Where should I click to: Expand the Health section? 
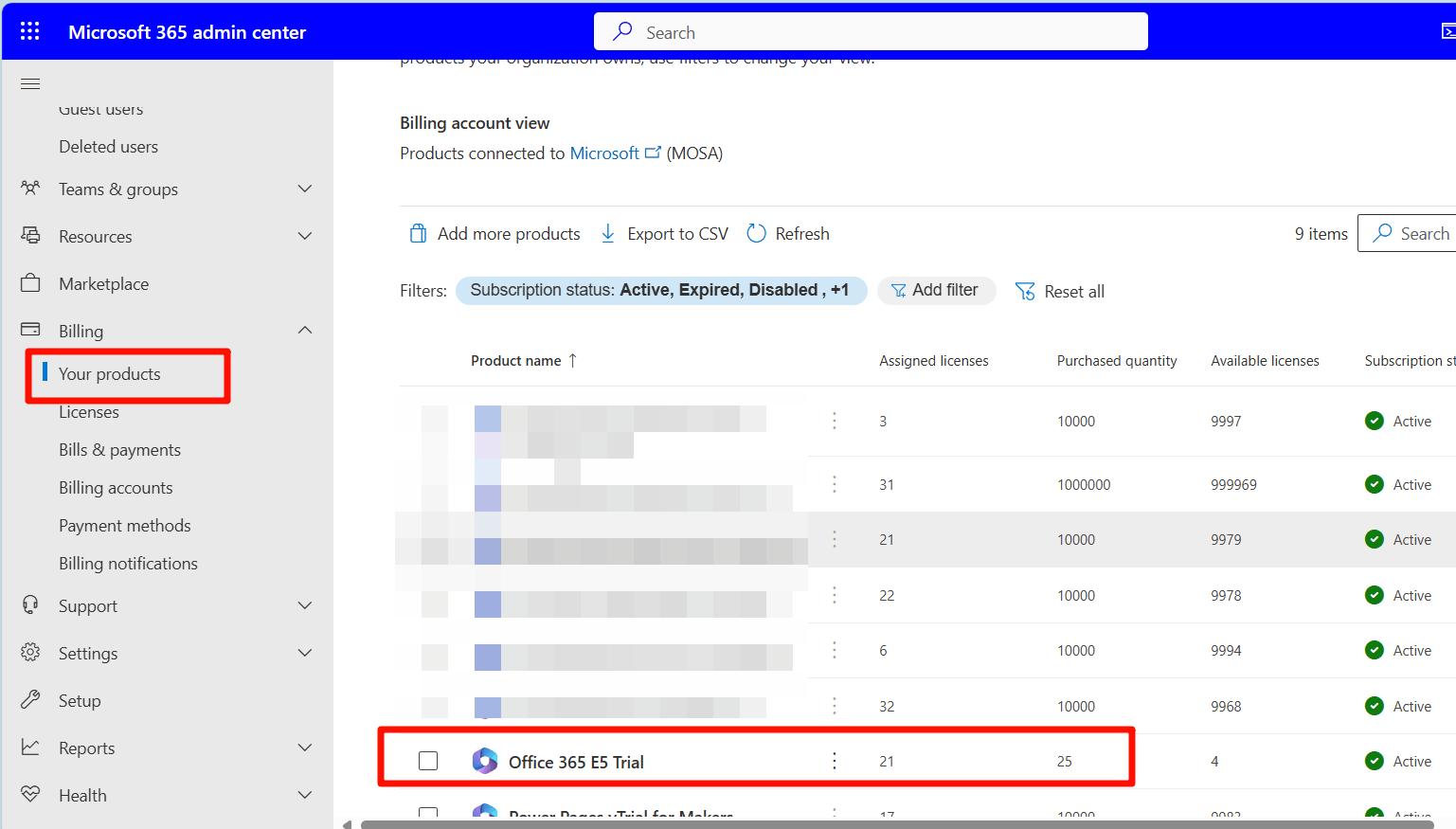coord(304,794)
